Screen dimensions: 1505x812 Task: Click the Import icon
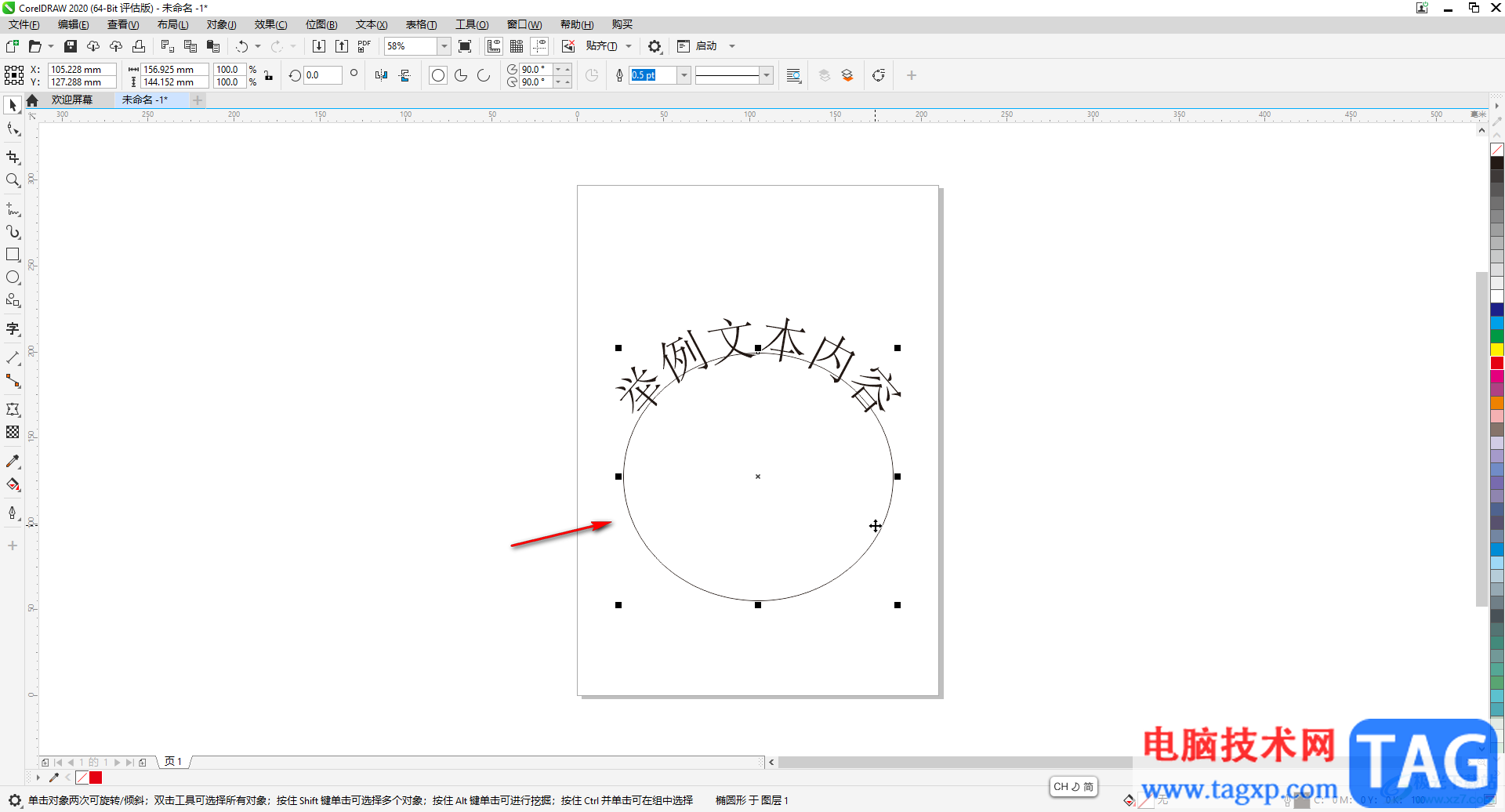tap(319, 46)
